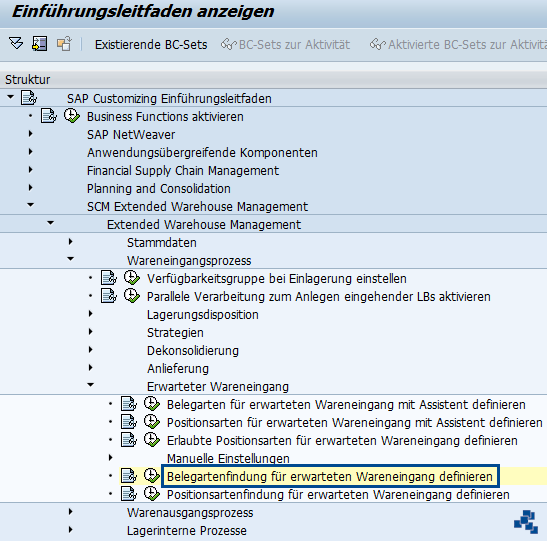Select Anlieferung tree entry text

[178, 369]
